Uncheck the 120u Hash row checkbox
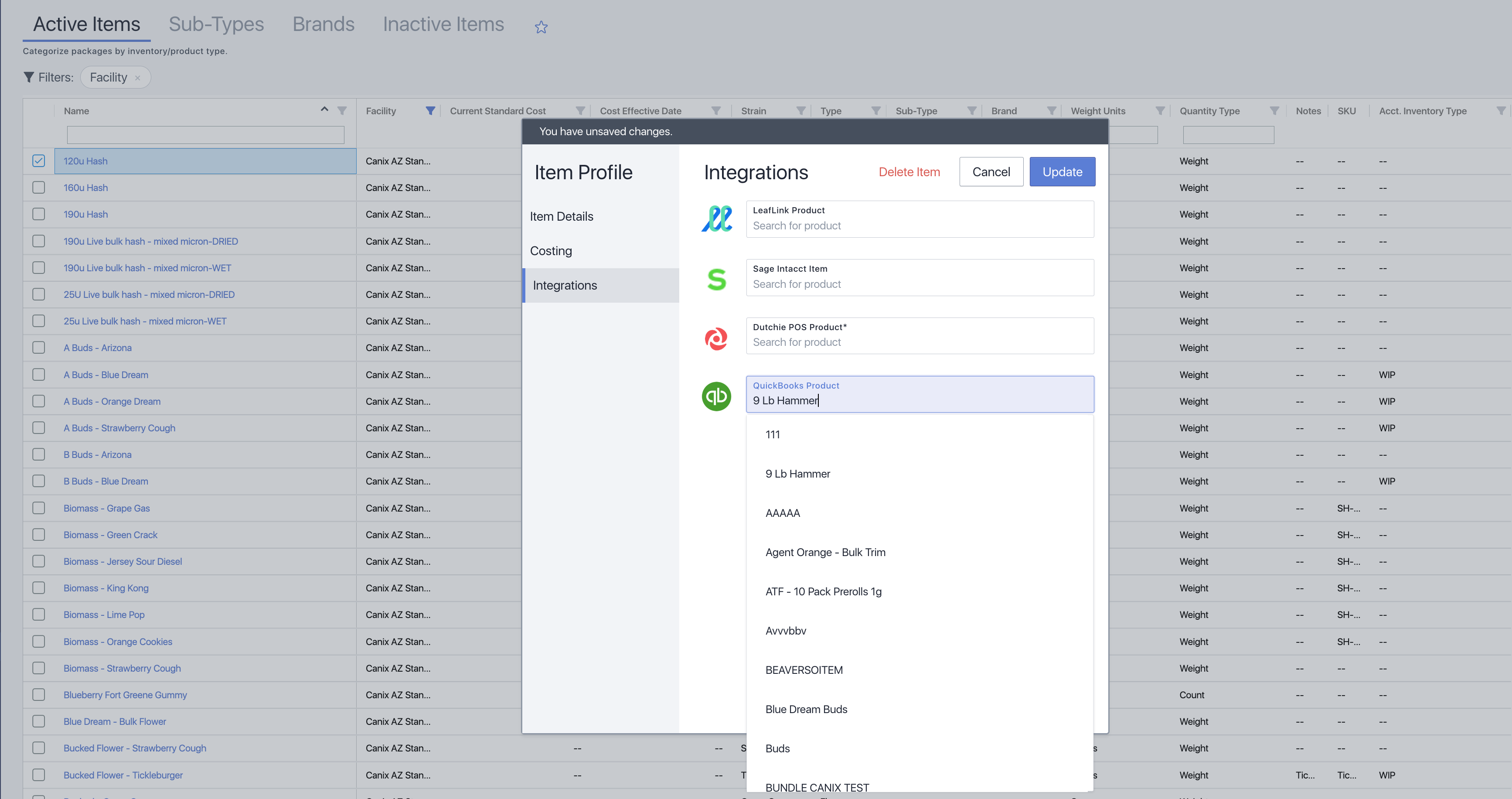Screen dimensions: 1512x799 click(x=39, y=161)
